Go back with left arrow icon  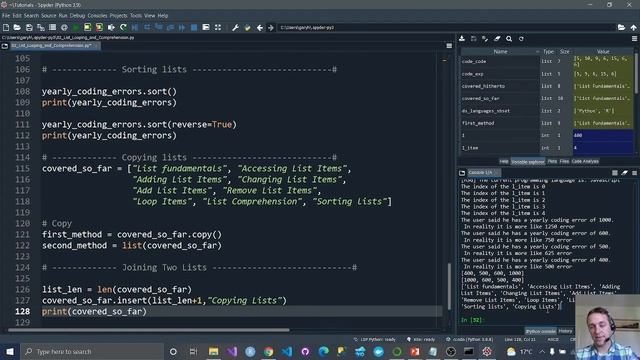[260, 27]
